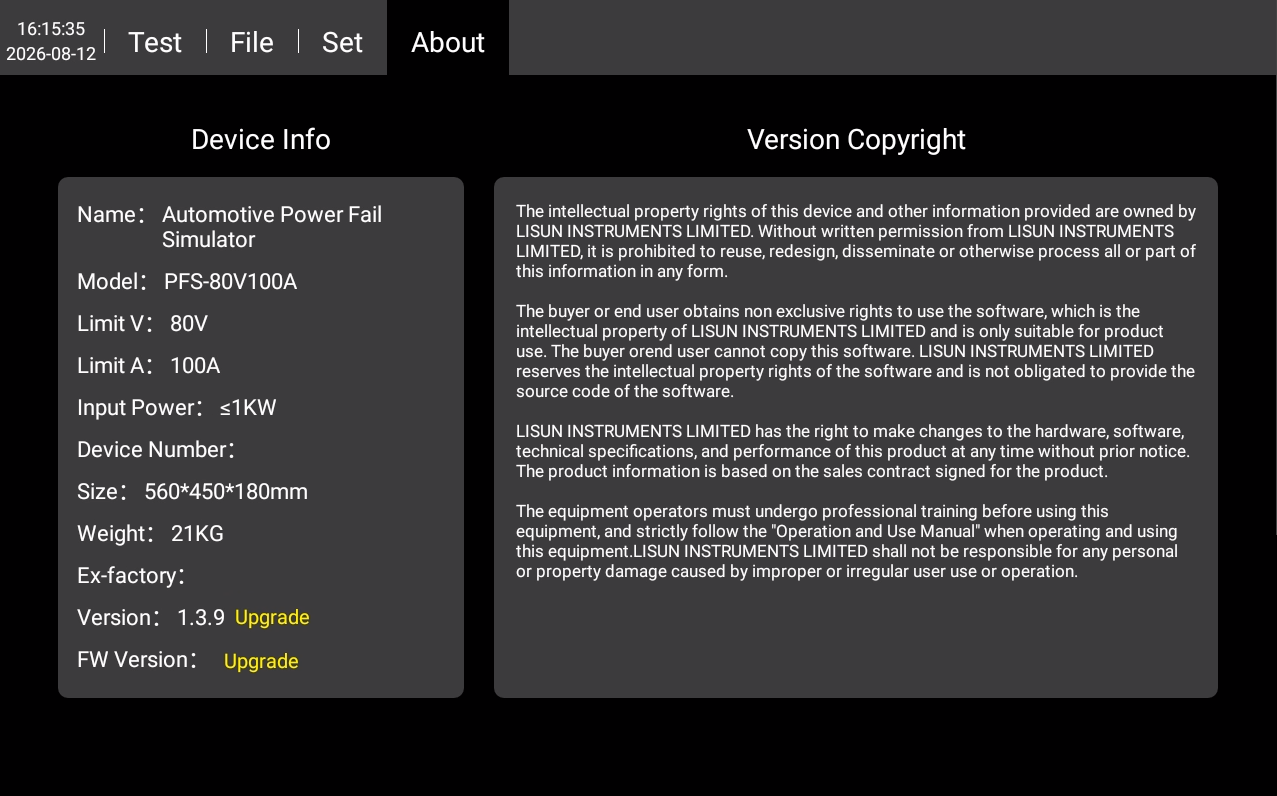Click the model value PFS-80V100A
The image size is (1277, 796).
[231, 282]
